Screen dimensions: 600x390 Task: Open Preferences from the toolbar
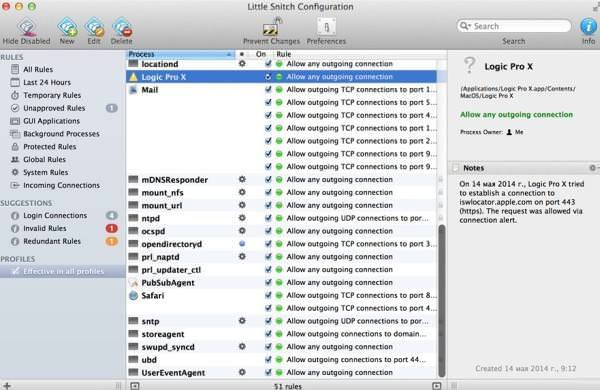(326, 27)
